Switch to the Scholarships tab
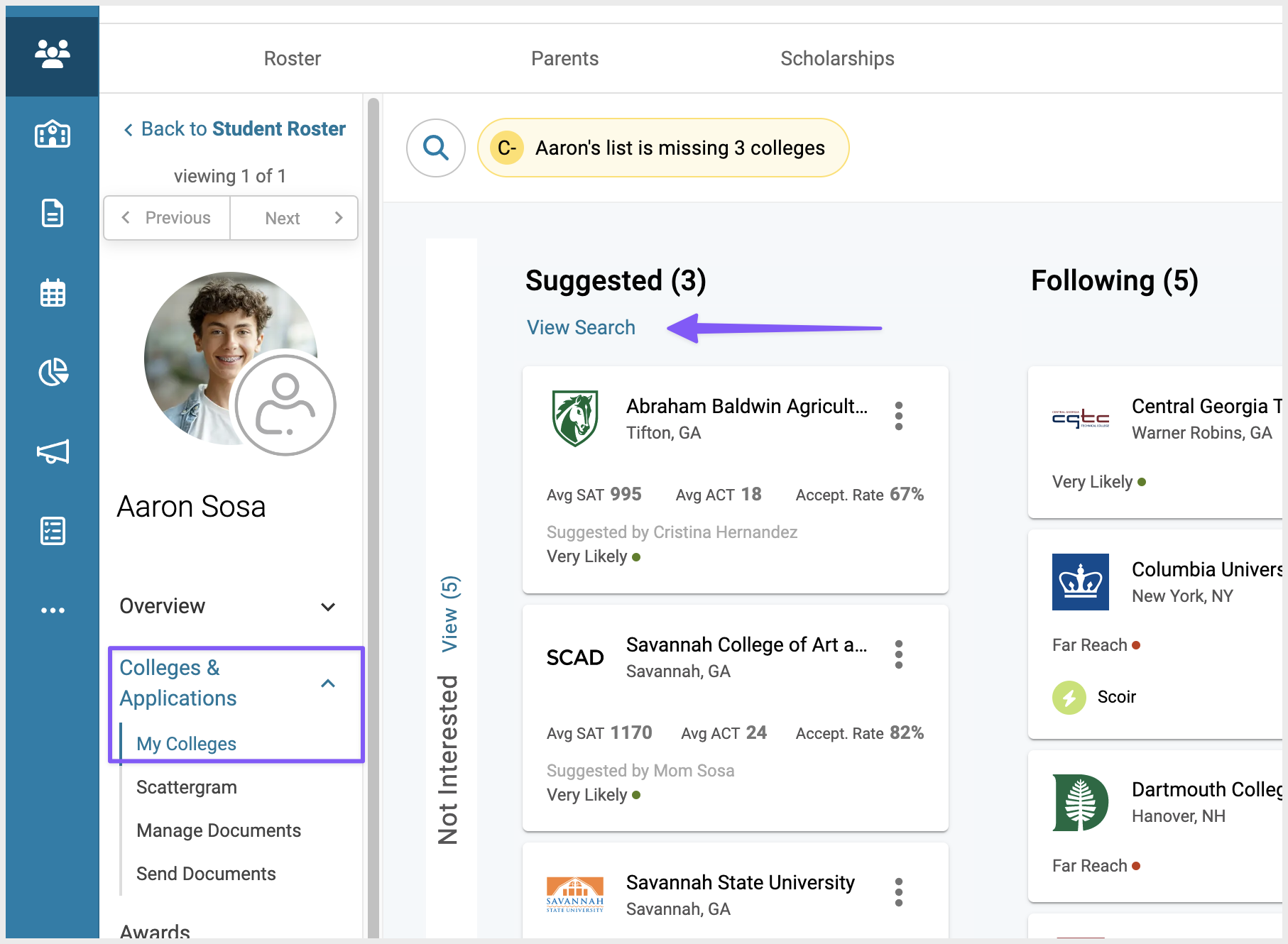Screen dimensions: 1288x944 [x=838, y=58]
